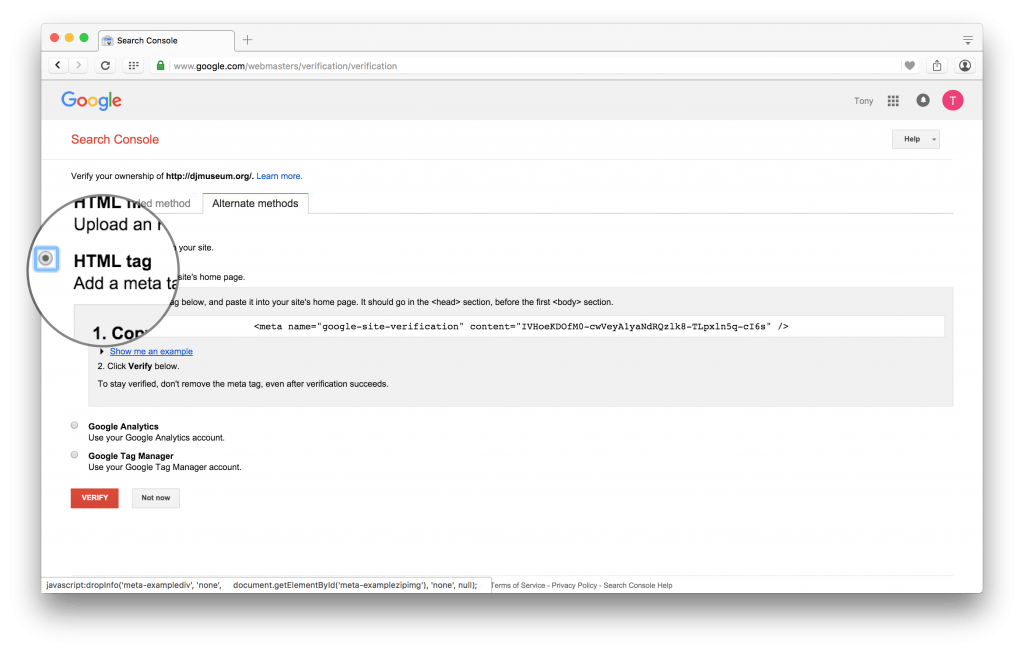Select the HTML tag verification method
Screen dimensions: 1024x652
point(46,258)
